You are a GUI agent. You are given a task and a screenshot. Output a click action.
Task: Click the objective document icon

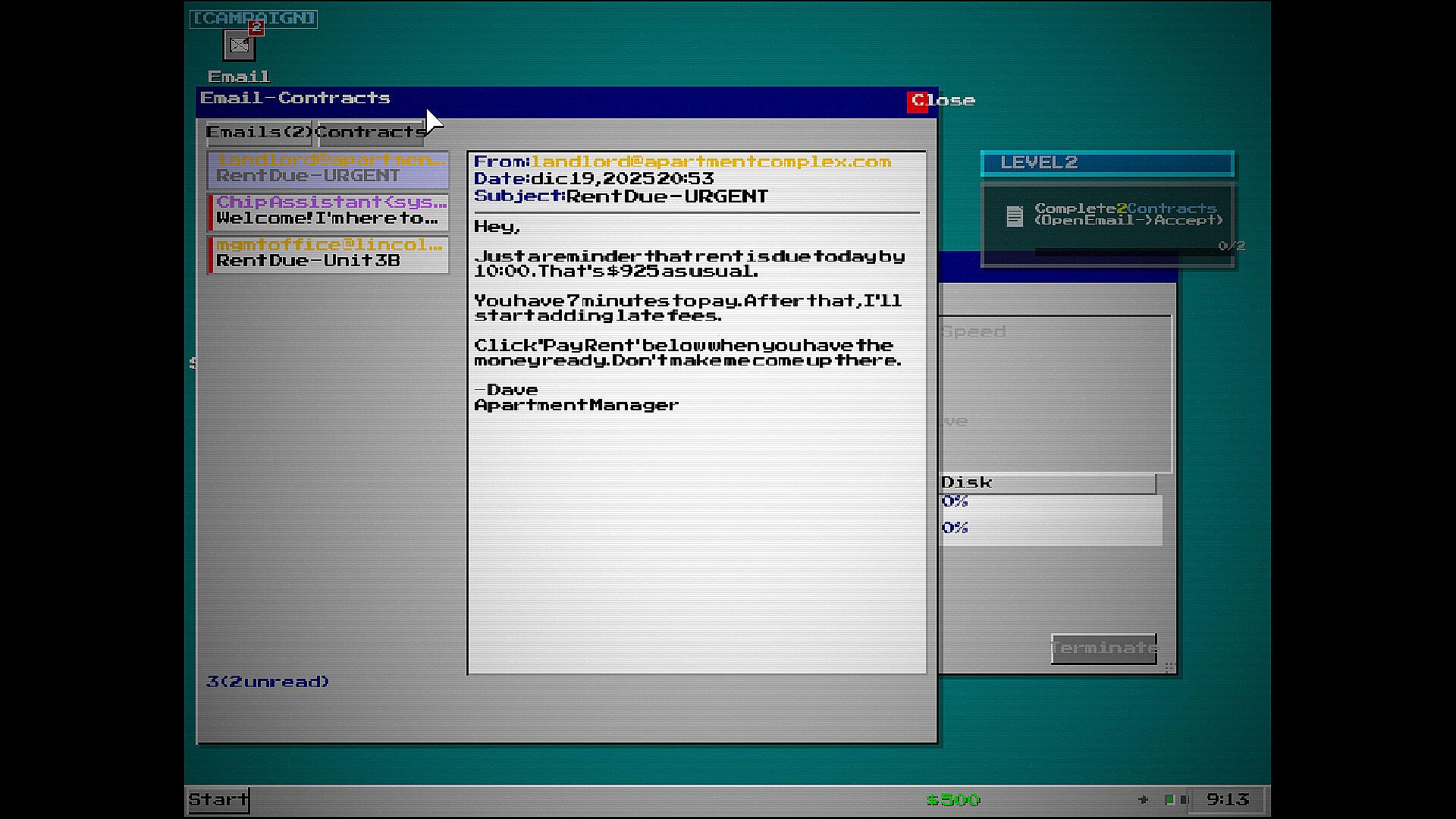point(1014,216)
